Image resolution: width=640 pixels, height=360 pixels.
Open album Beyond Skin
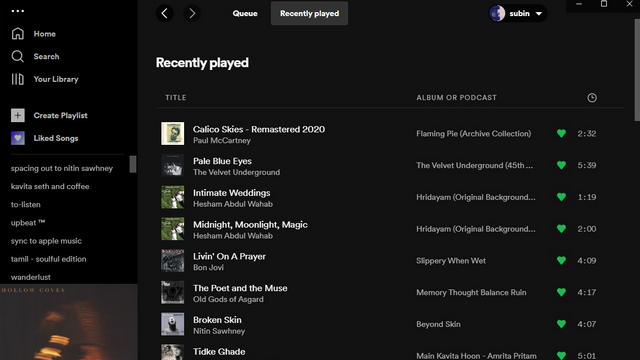438,324
